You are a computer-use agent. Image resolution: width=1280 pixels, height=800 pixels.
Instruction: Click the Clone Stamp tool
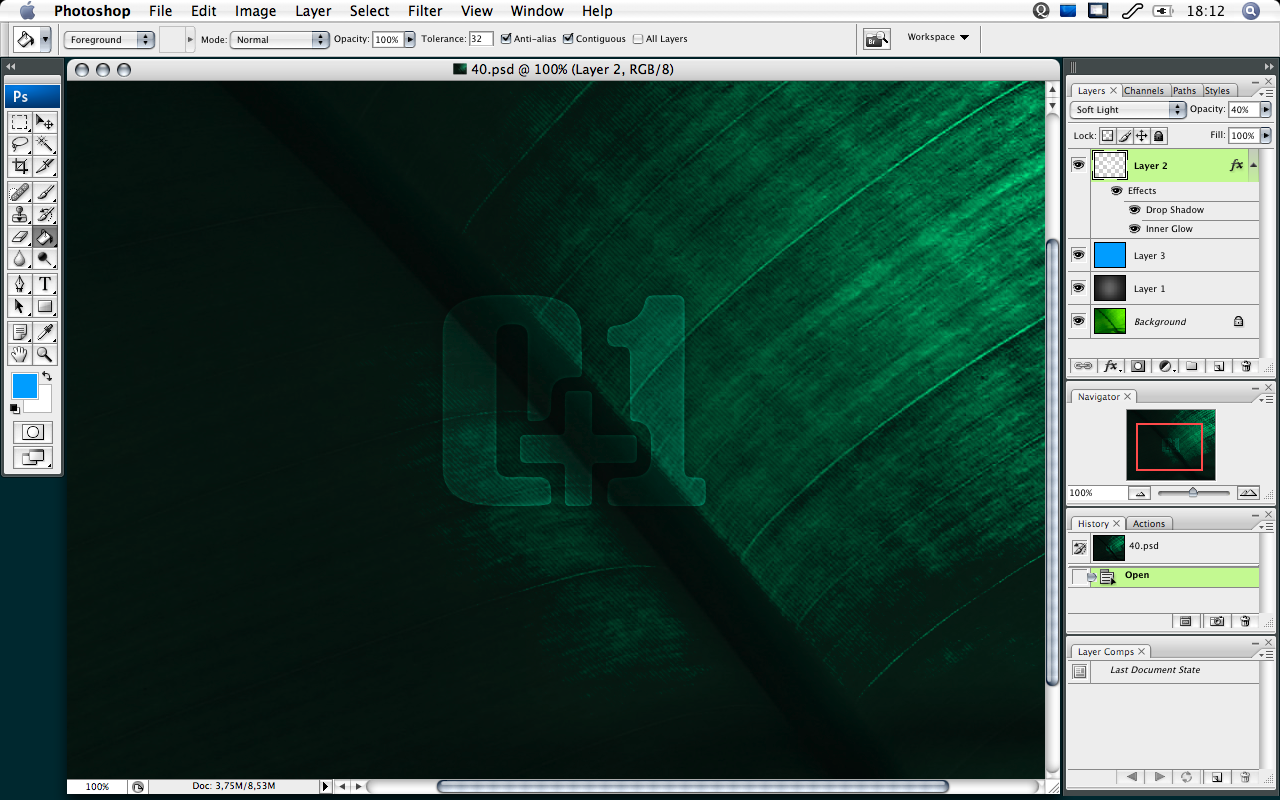(20, 214)
